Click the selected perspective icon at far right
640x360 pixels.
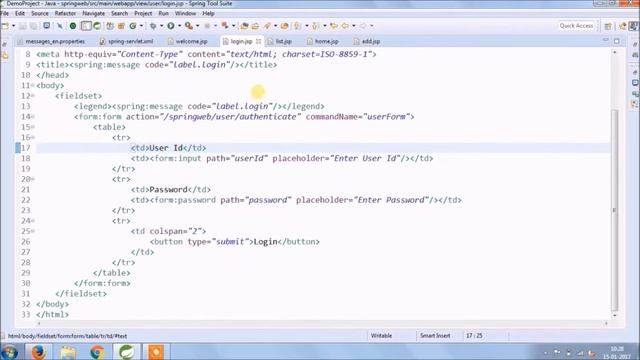point(633,26)
